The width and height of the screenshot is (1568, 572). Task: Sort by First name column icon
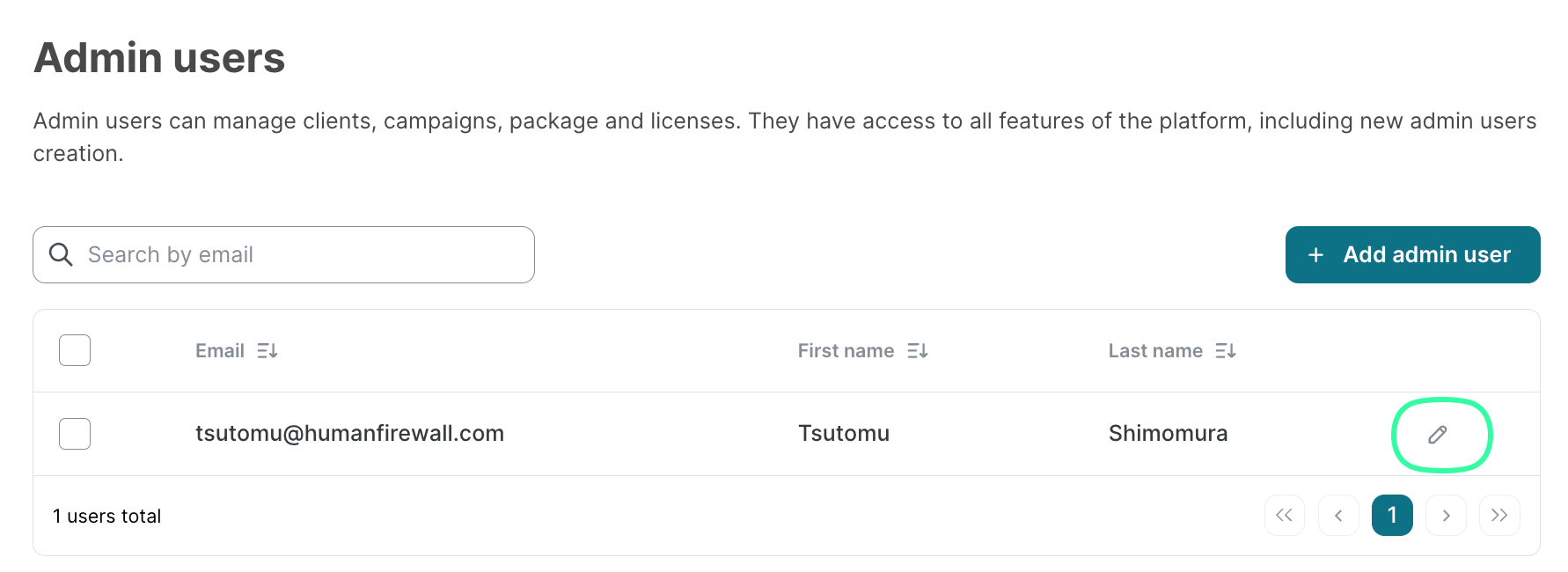tap(918, 351)
